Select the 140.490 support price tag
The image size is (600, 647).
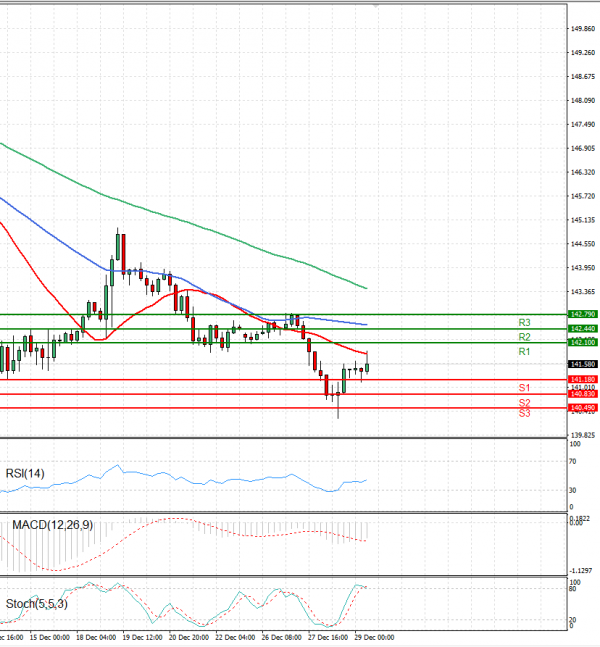(x=583, y=408)
